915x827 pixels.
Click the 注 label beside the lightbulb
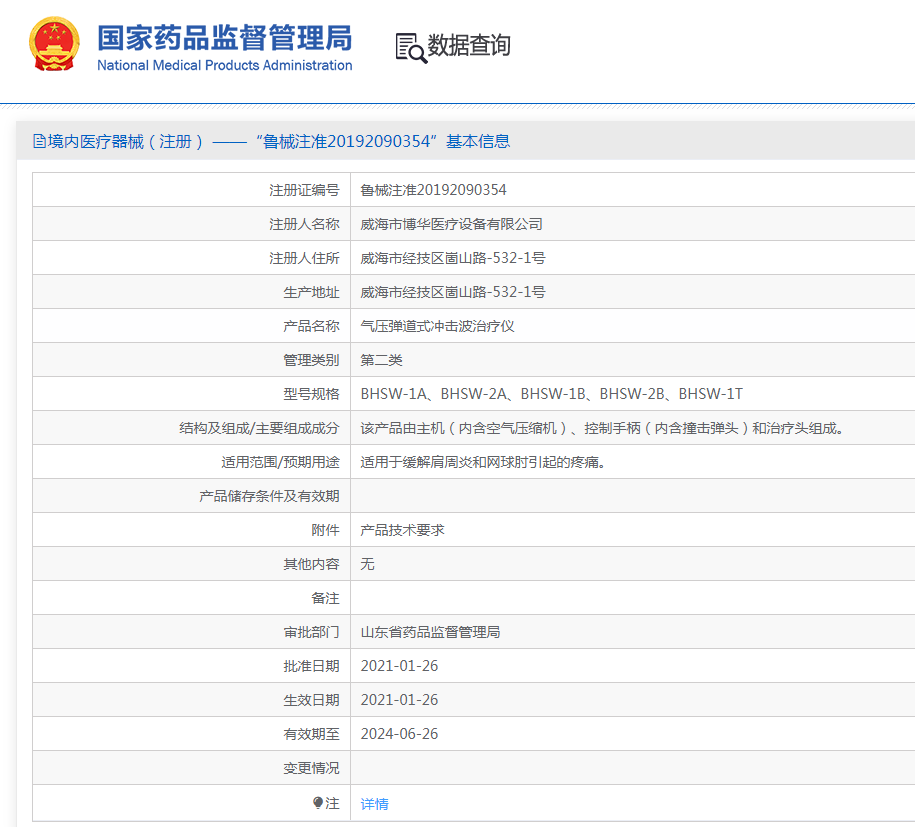(332, 804)
